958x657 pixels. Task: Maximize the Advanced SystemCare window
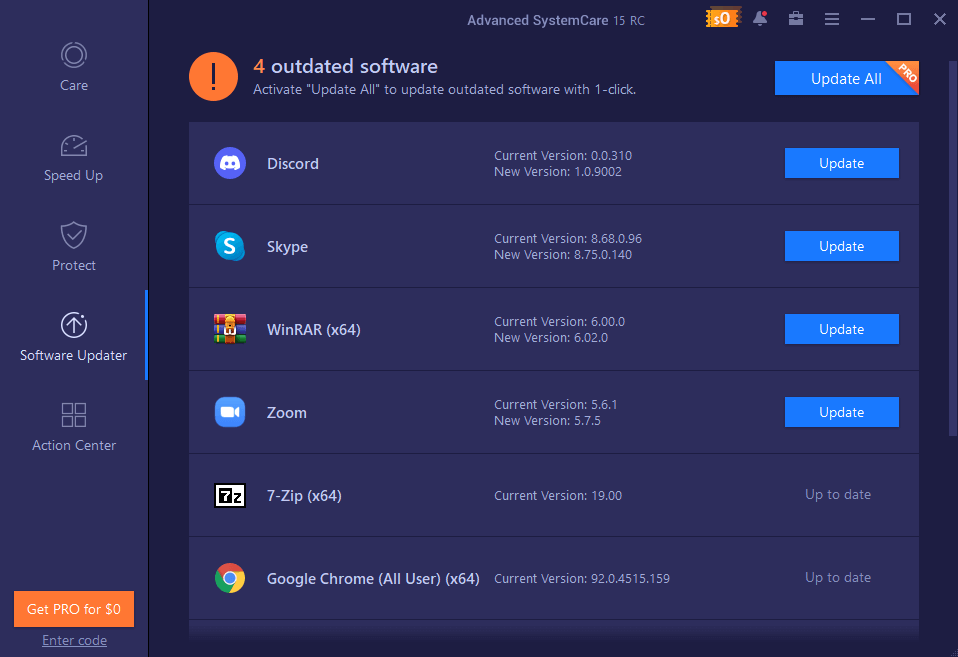pos(904,19)
